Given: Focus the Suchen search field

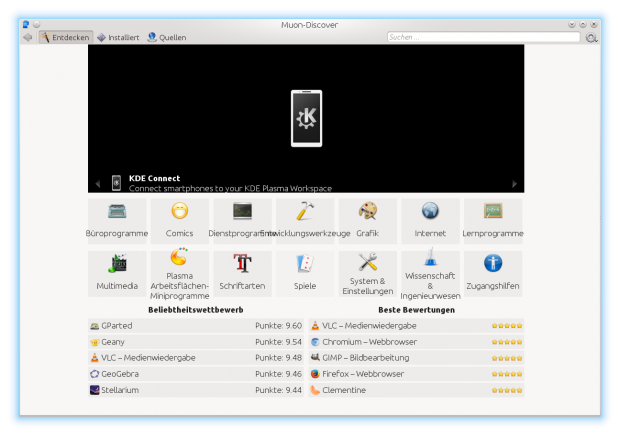Looking at the screenshot, I should [x=484, y=37].
